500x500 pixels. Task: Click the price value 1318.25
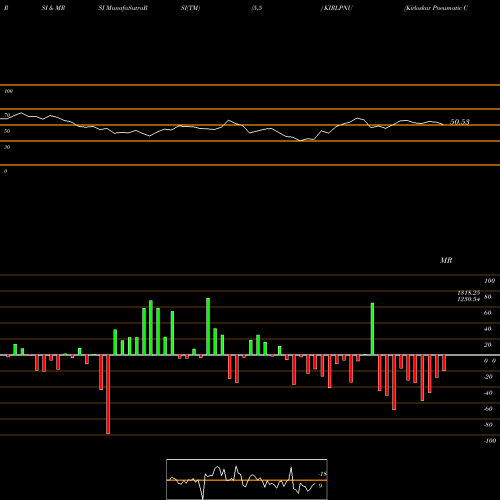pos(469,293)
